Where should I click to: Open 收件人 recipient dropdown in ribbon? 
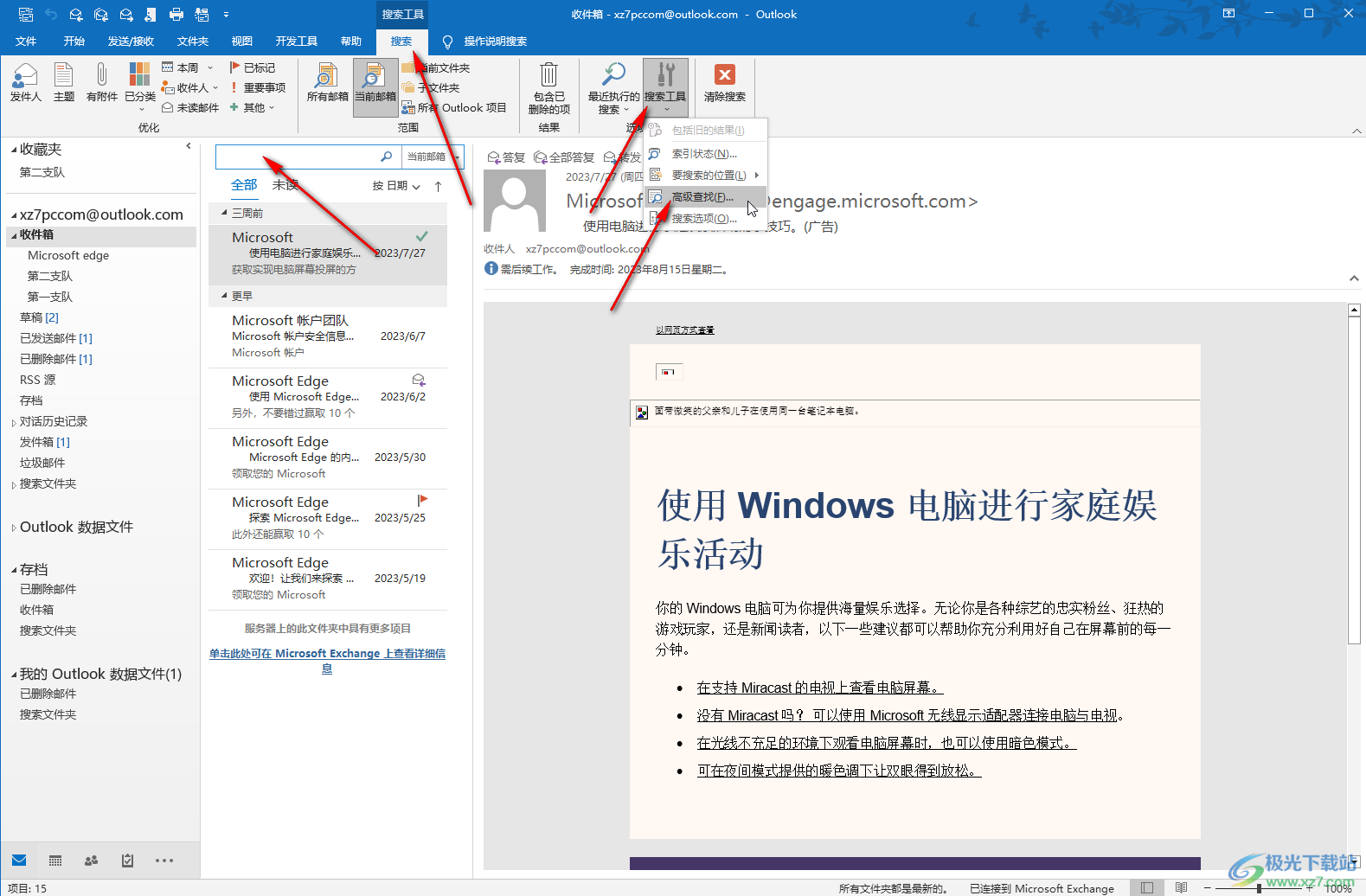(189, 87)
